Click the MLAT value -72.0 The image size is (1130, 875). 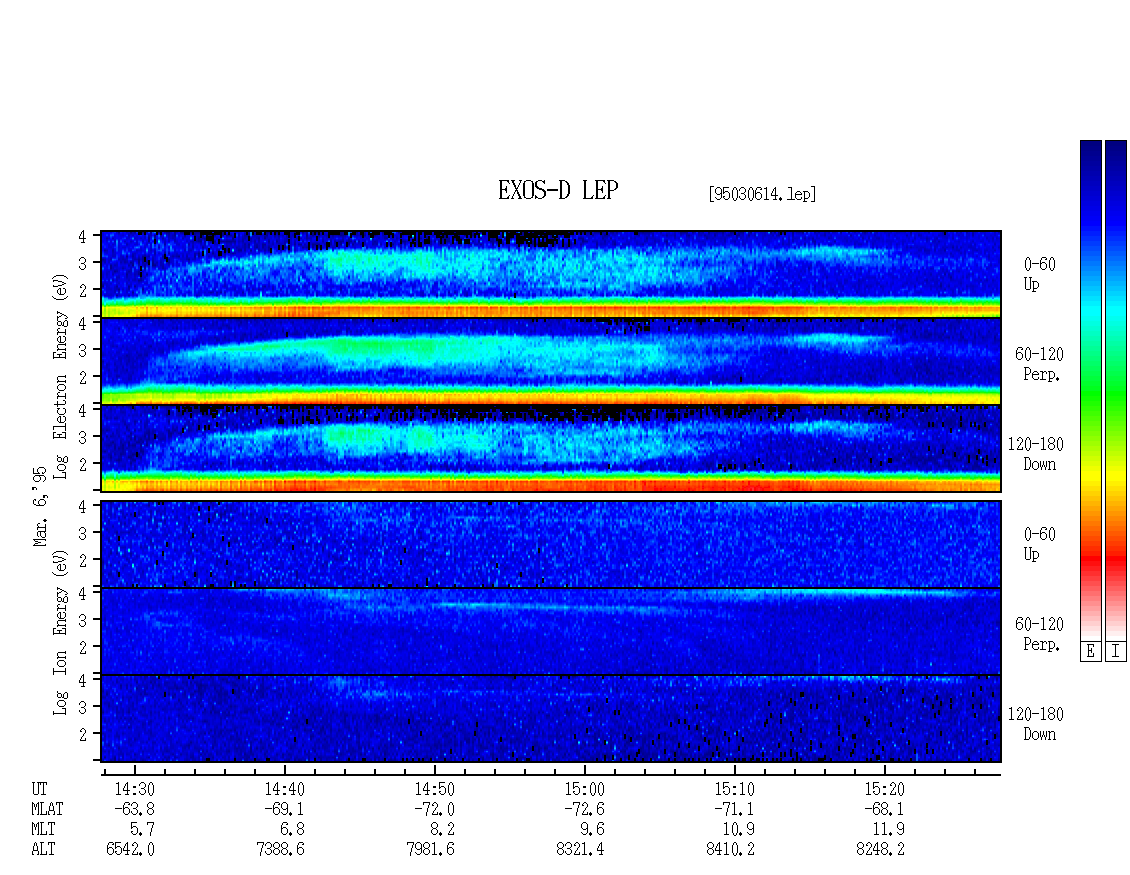[x=435, y=809]
